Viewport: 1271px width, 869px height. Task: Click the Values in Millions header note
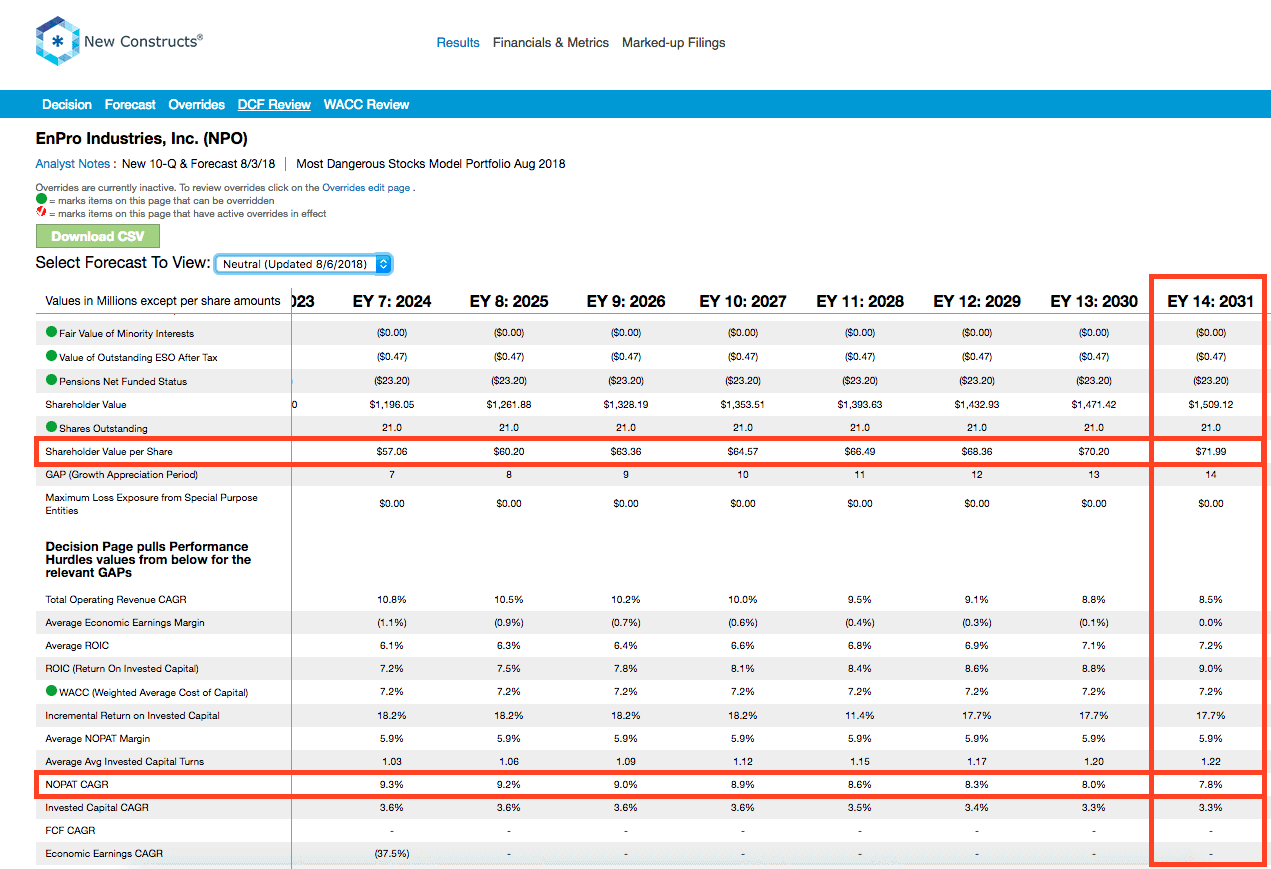[163, 301]
